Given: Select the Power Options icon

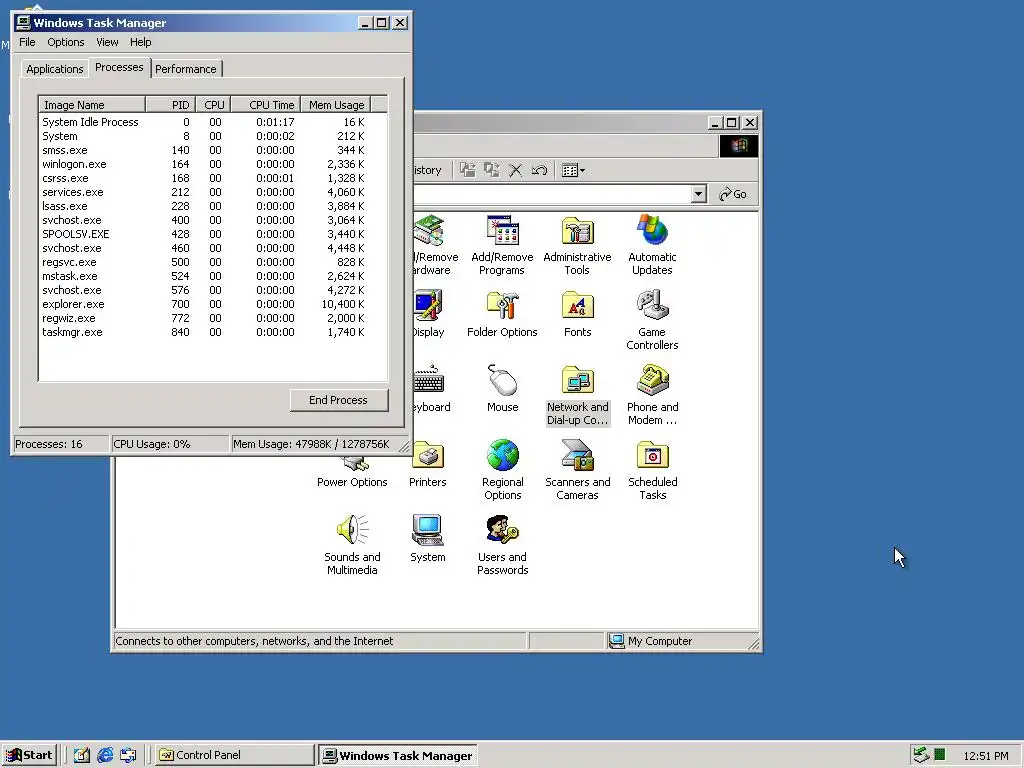Looking at the screenshot, I should tap(352, 473).
